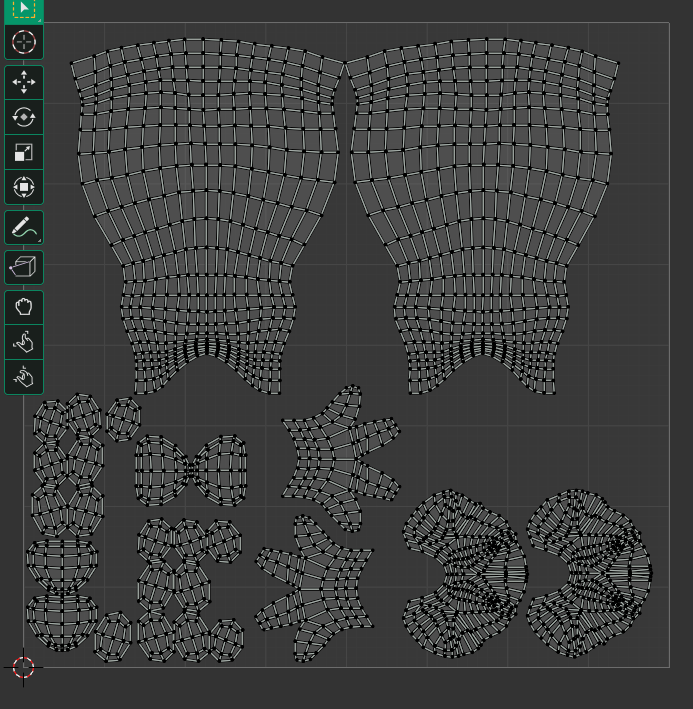
Task: Choose the Move tool with four arrows
Action: [x=24, y=82]
